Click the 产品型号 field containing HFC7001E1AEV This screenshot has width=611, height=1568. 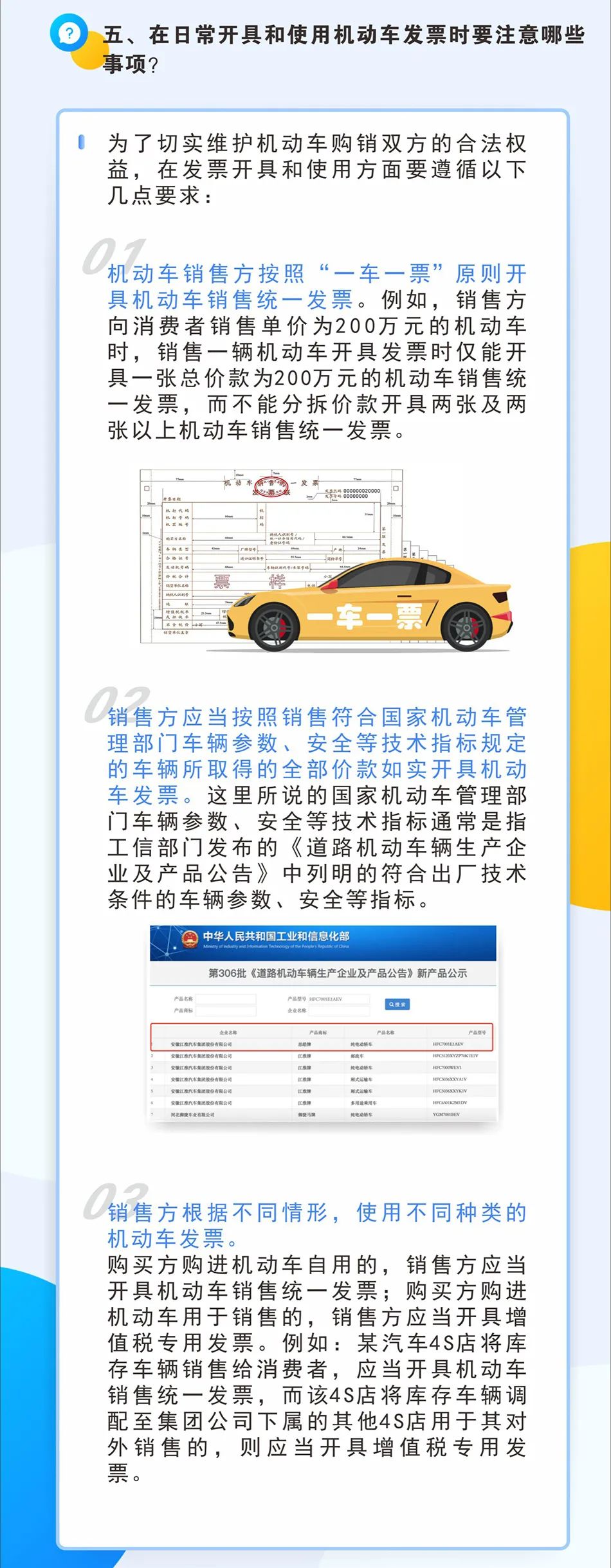point(339,999)
